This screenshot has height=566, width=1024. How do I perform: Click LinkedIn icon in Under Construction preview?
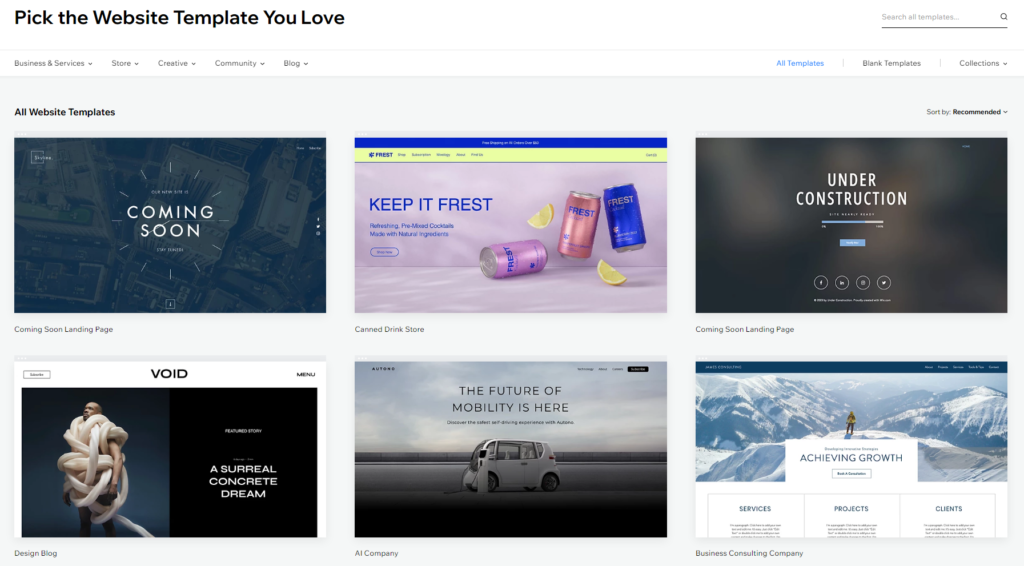842,283
